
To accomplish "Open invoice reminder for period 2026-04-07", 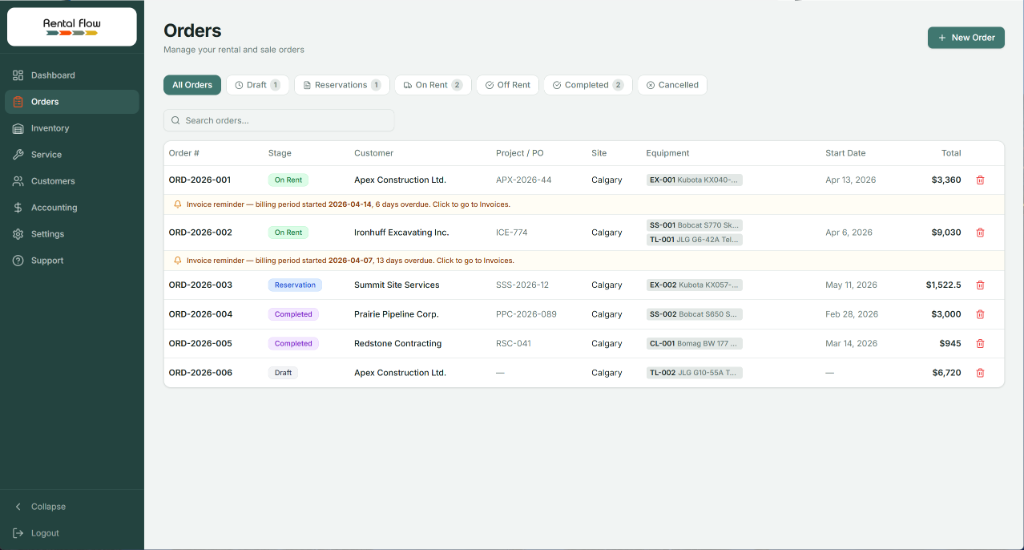I will pyautogui.click(x=584, y=261).
